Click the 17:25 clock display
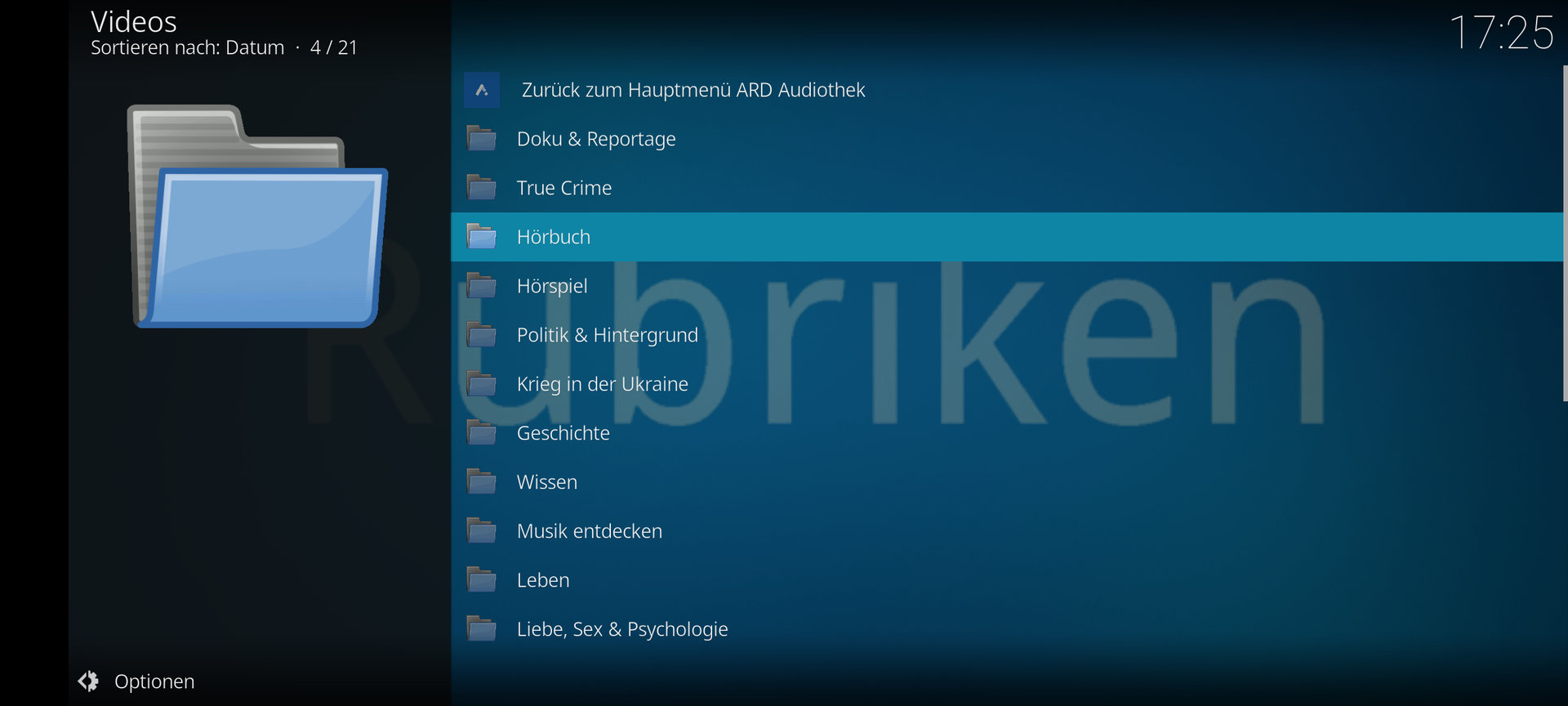The width and height of the screenshot is (1568, 706). (x=1502, y=34)
